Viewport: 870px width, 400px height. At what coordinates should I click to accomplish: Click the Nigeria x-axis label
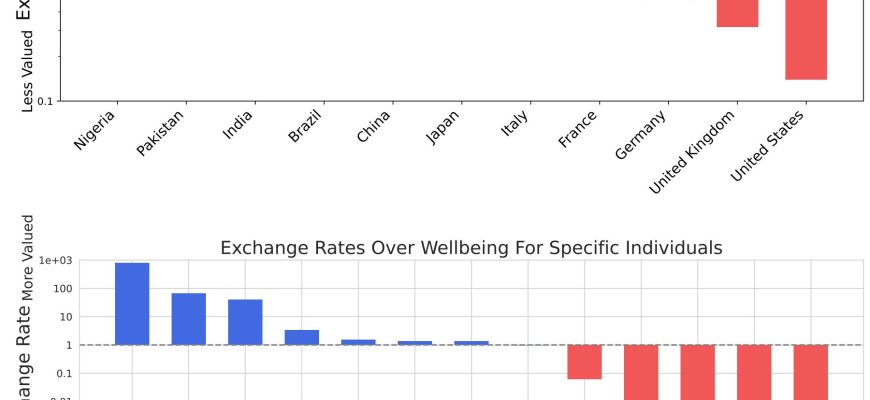click(x=94, y=131)
